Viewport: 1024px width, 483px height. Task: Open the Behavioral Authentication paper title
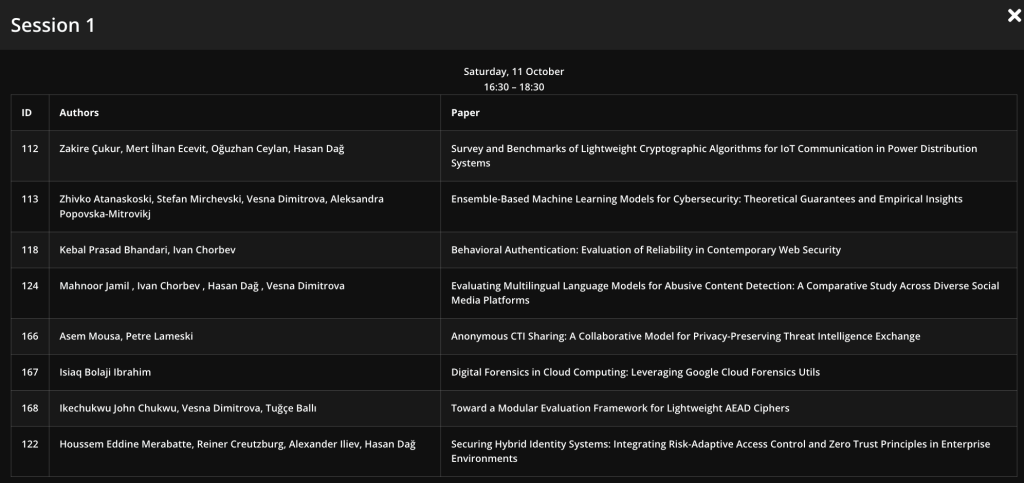646,249
